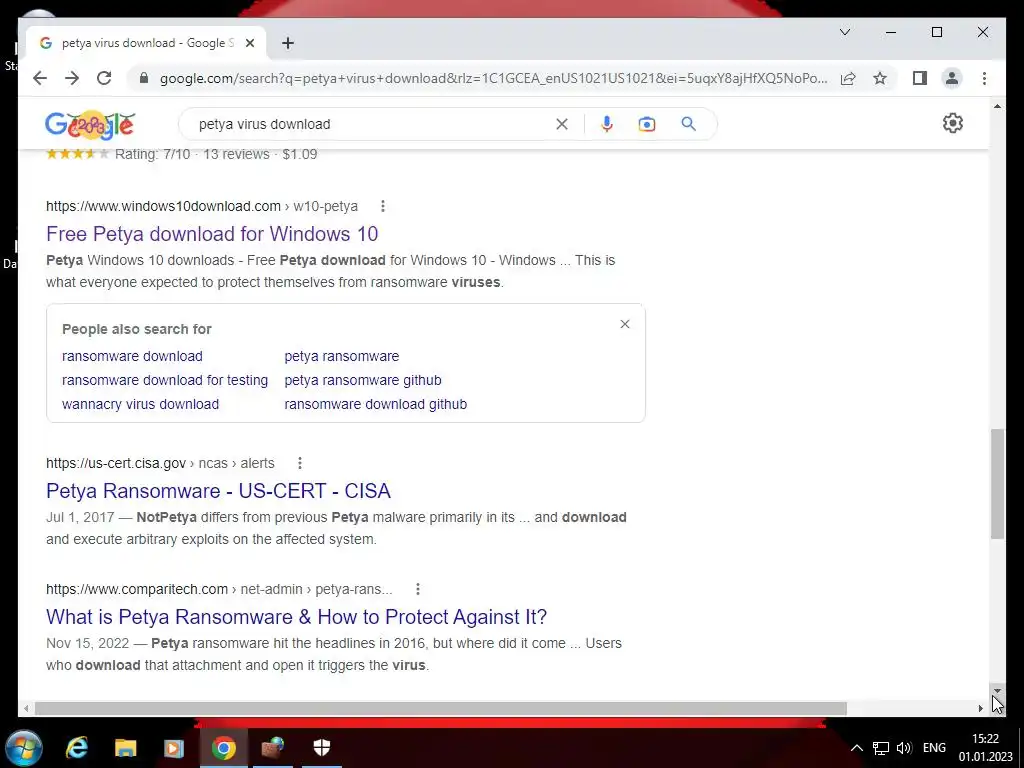The image size is (1024, 768).
Task: Select the petya virus download tab
Action: click(147, 43)
